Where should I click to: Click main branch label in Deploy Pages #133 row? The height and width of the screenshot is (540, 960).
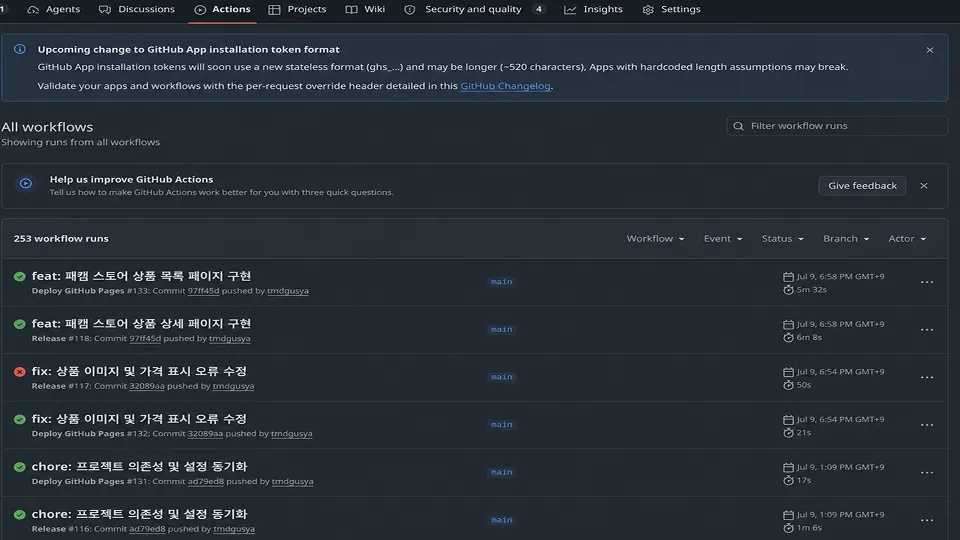(x=501, y=282)
